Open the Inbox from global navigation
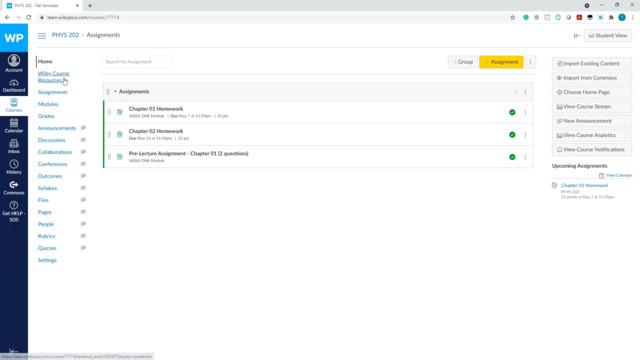The image size is (640, 360). [x=14, y=146]
